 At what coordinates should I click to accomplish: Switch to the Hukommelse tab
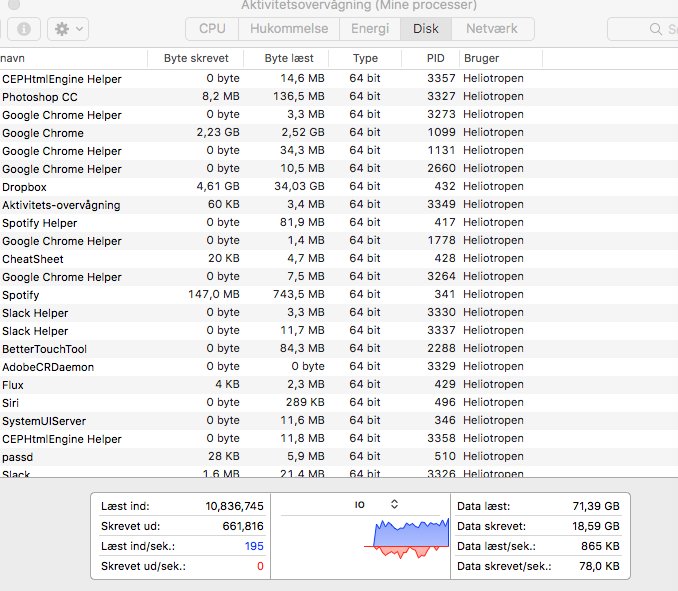289,29
